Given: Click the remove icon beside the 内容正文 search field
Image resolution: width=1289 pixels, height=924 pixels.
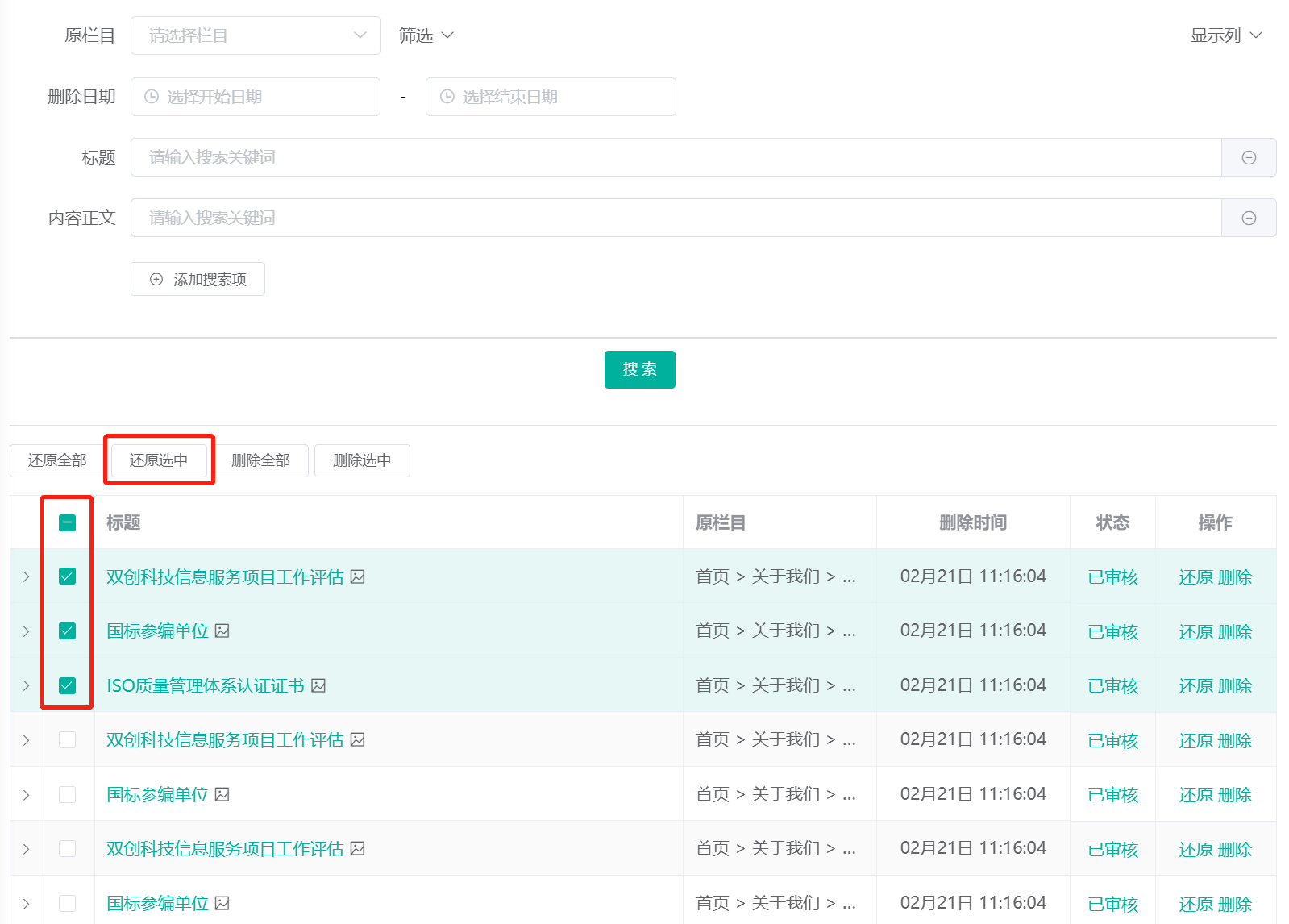Looking at the screenshot, I should point(1248,218).
